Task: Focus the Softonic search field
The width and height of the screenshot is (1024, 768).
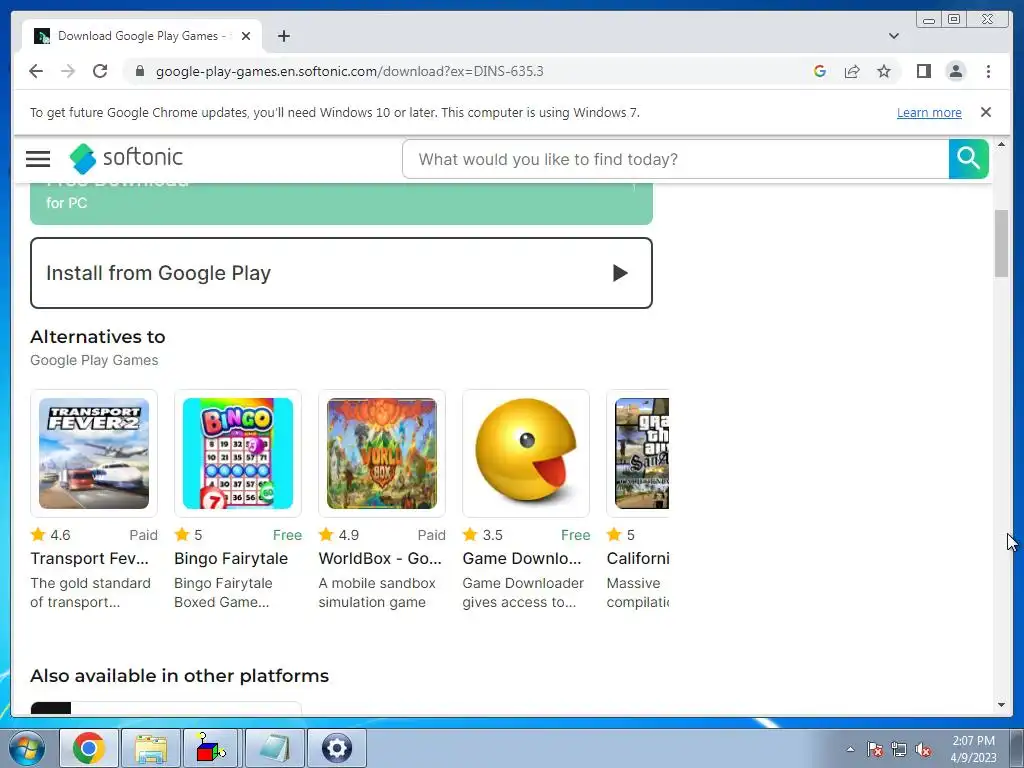Action: pyautogui.click(x=675, y=159)
